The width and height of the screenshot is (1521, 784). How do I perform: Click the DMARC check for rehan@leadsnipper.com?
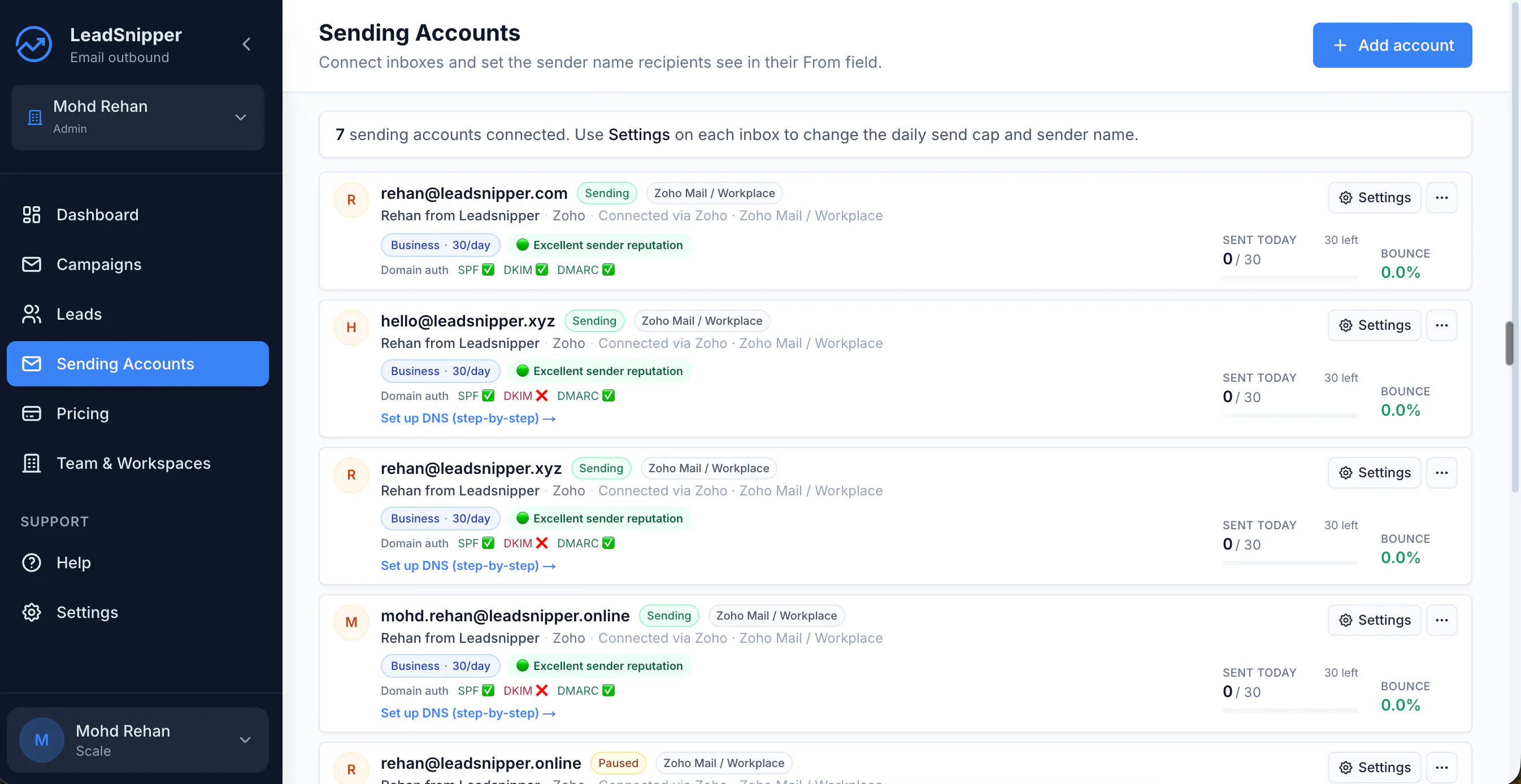608,270
